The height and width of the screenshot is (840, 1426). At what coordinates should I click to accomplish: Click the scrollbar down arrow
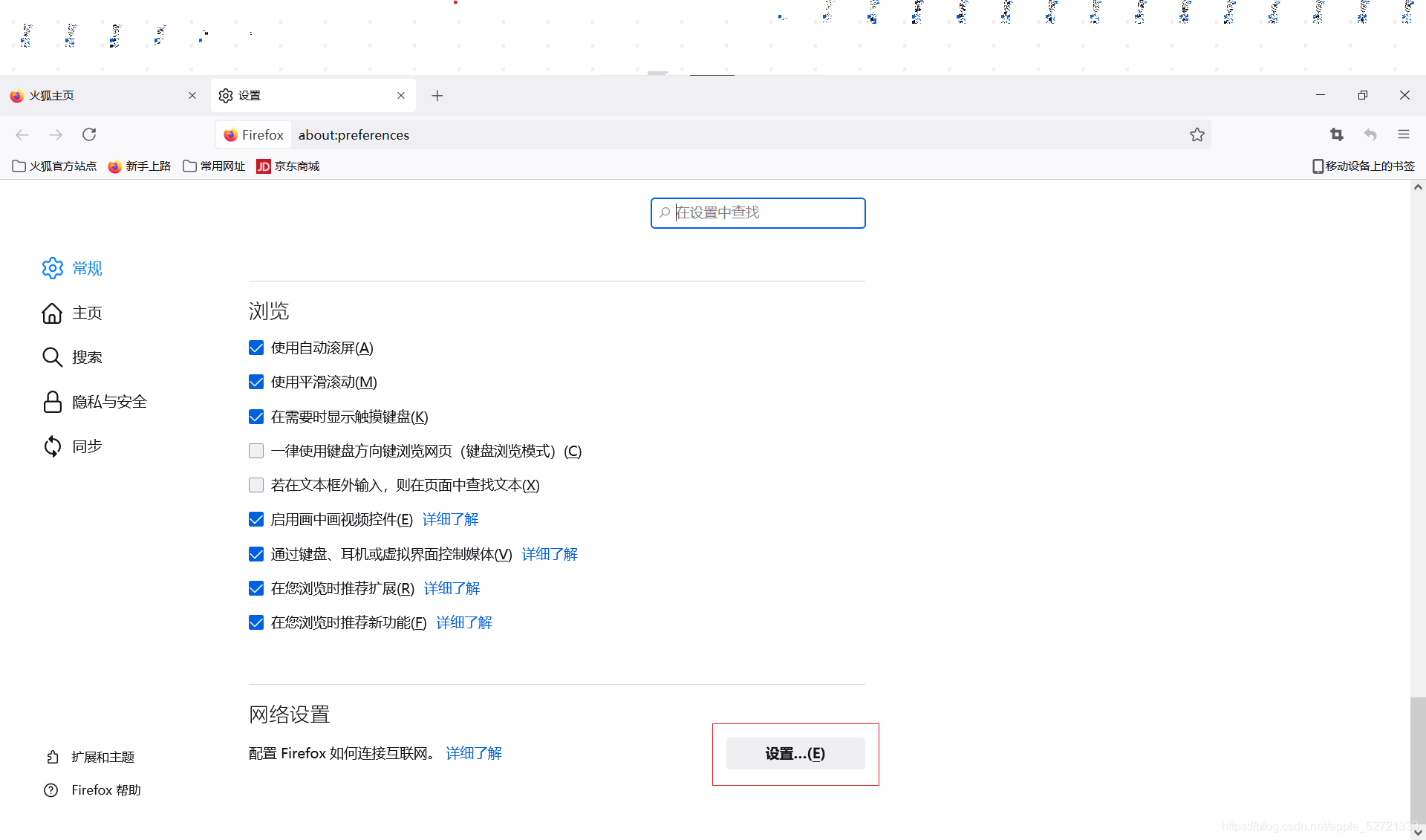(1418, 833)
